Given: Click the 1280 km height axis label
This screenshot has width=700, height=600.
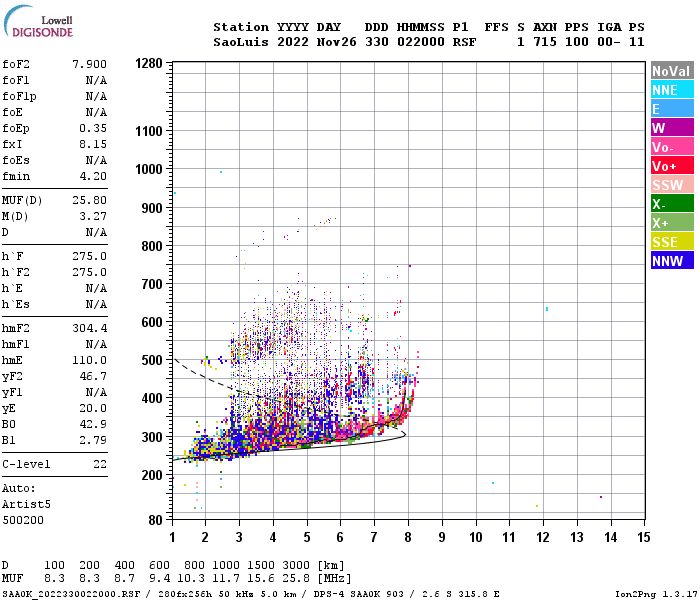Looking at the screenshot, I should (x=149, y=63).
